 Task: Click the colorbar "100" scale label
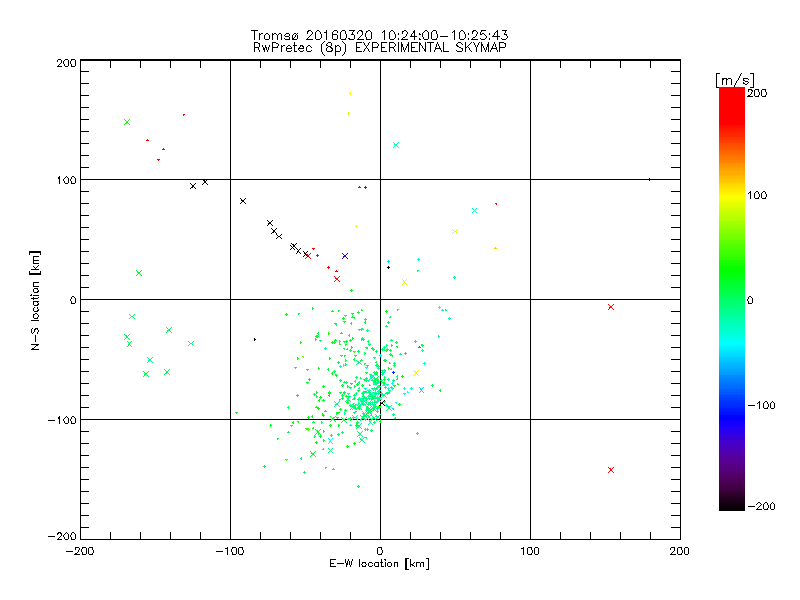[757, 195]
